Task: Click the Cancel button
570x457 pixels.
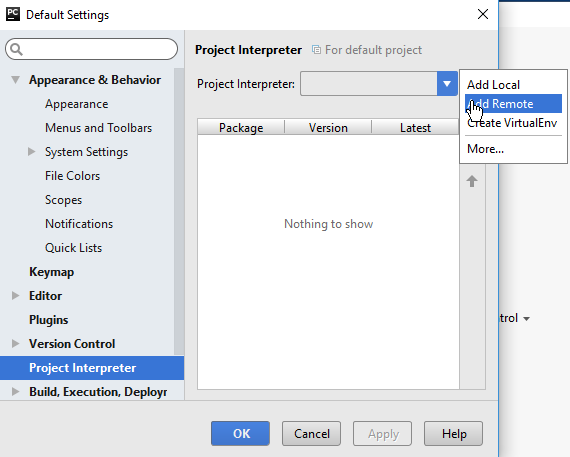Action: point(312,433)
